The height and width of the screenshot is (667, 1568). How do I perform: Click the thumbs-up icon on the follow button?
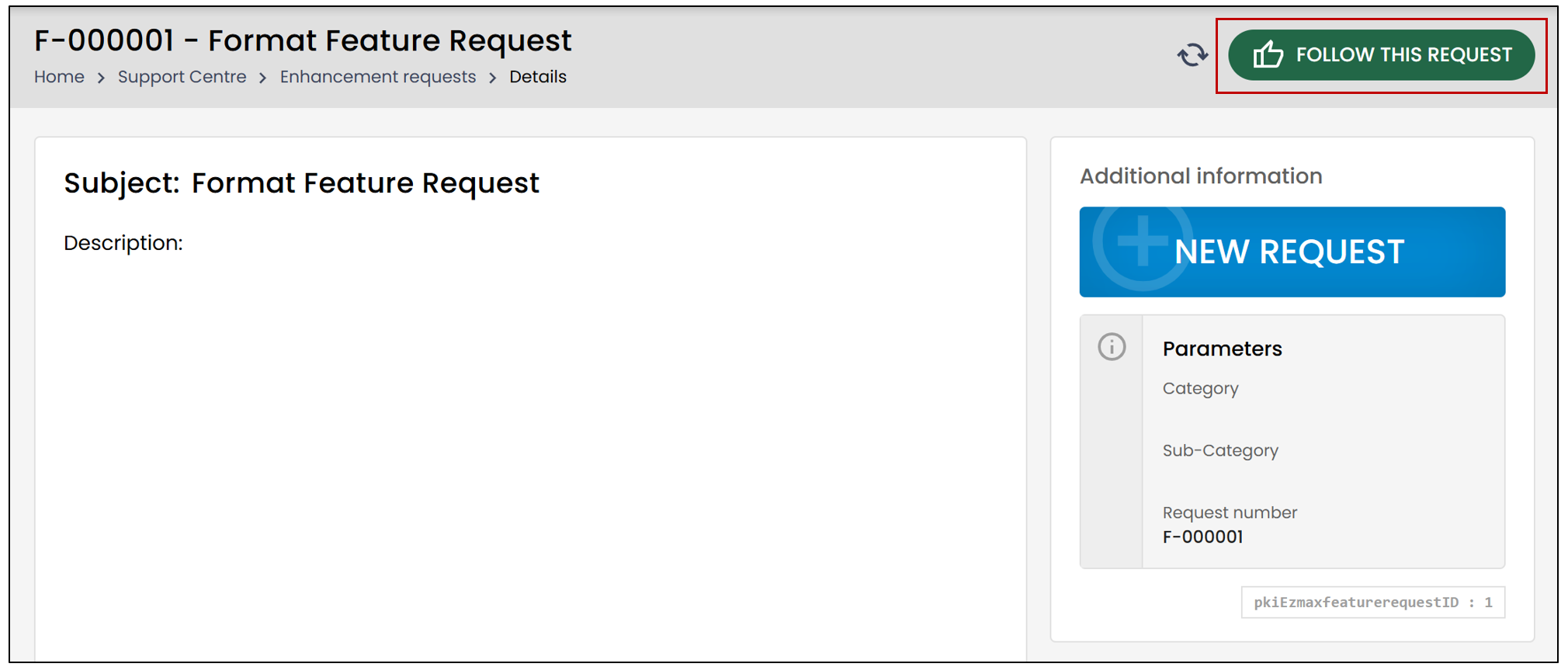[1268, 54]
